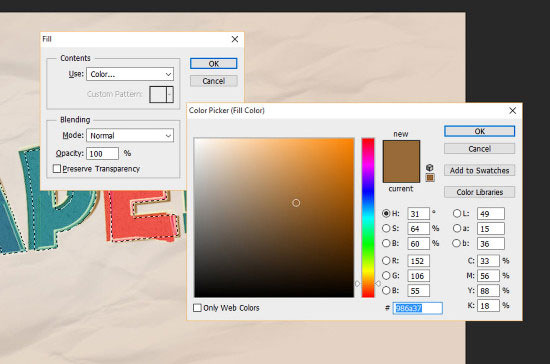Click Cancel in the Fill dialog

[214, 81]
